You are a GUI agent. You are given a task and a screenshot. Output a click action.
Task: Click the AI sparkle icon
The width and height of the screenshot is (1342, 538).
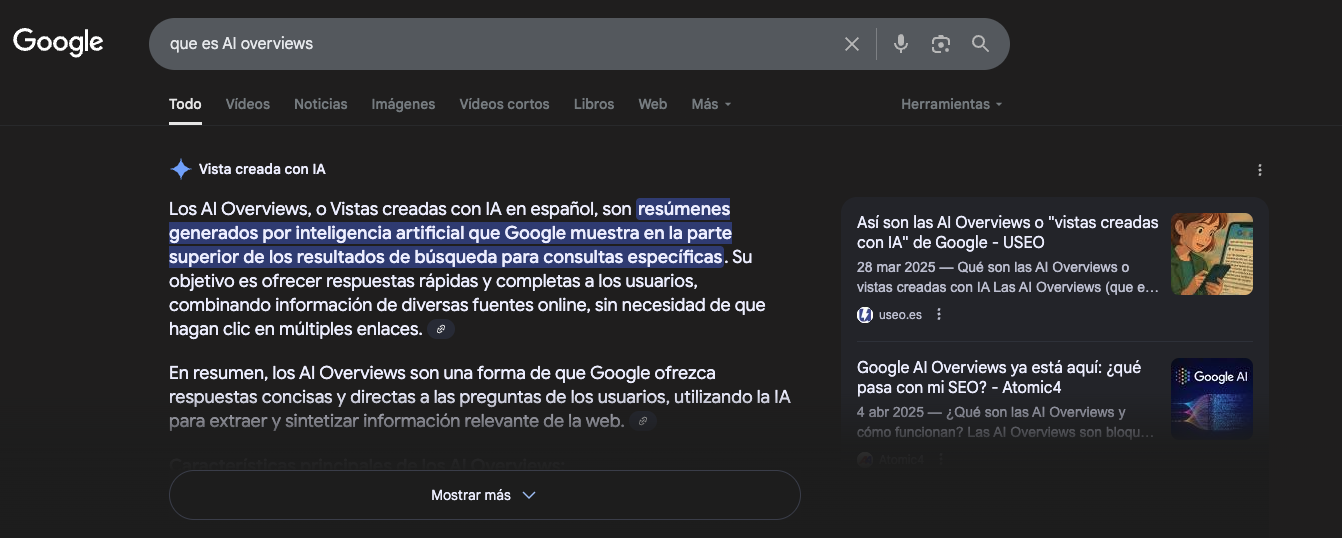click(180, 169)
